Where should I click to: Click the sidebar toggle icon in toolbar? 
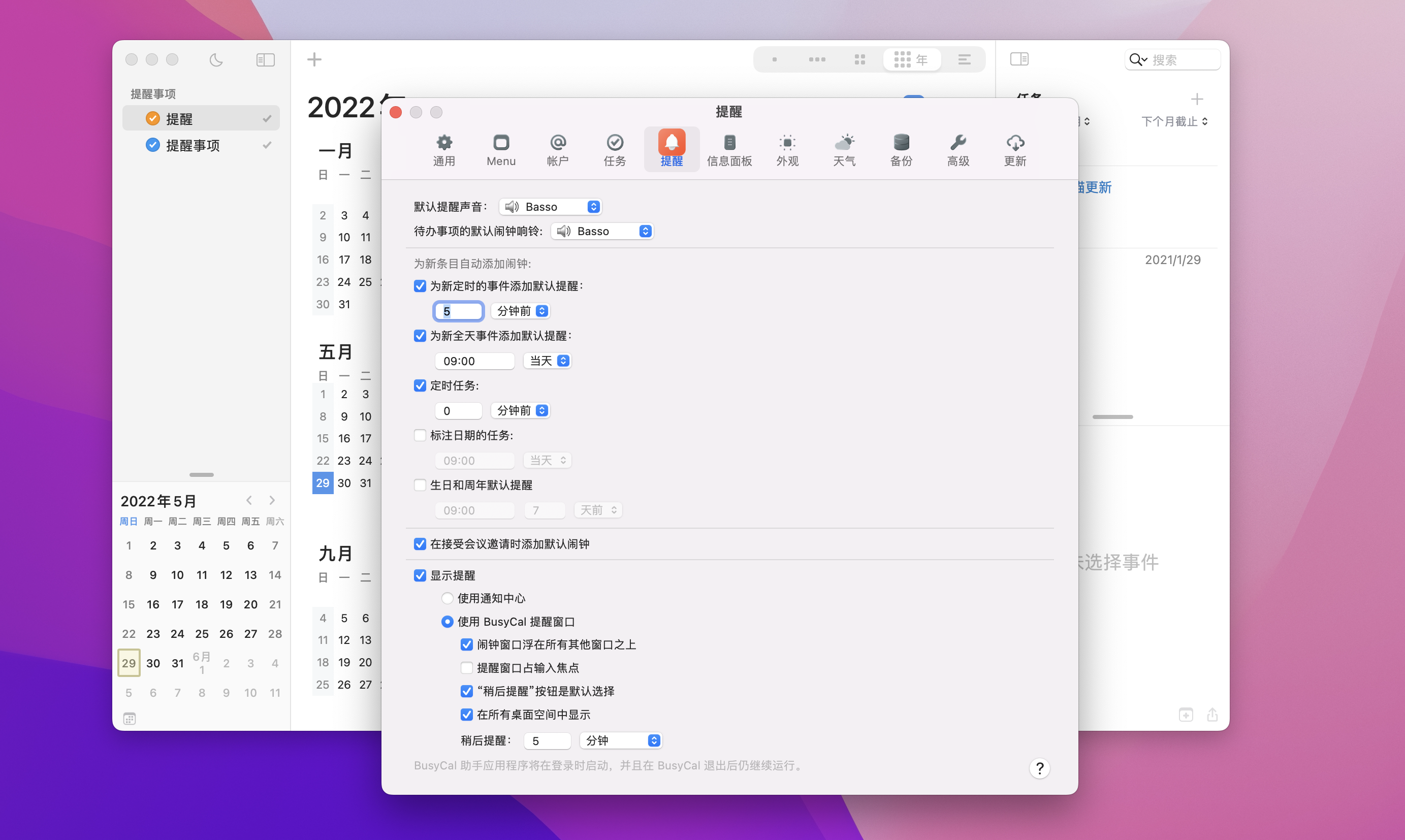265,59
